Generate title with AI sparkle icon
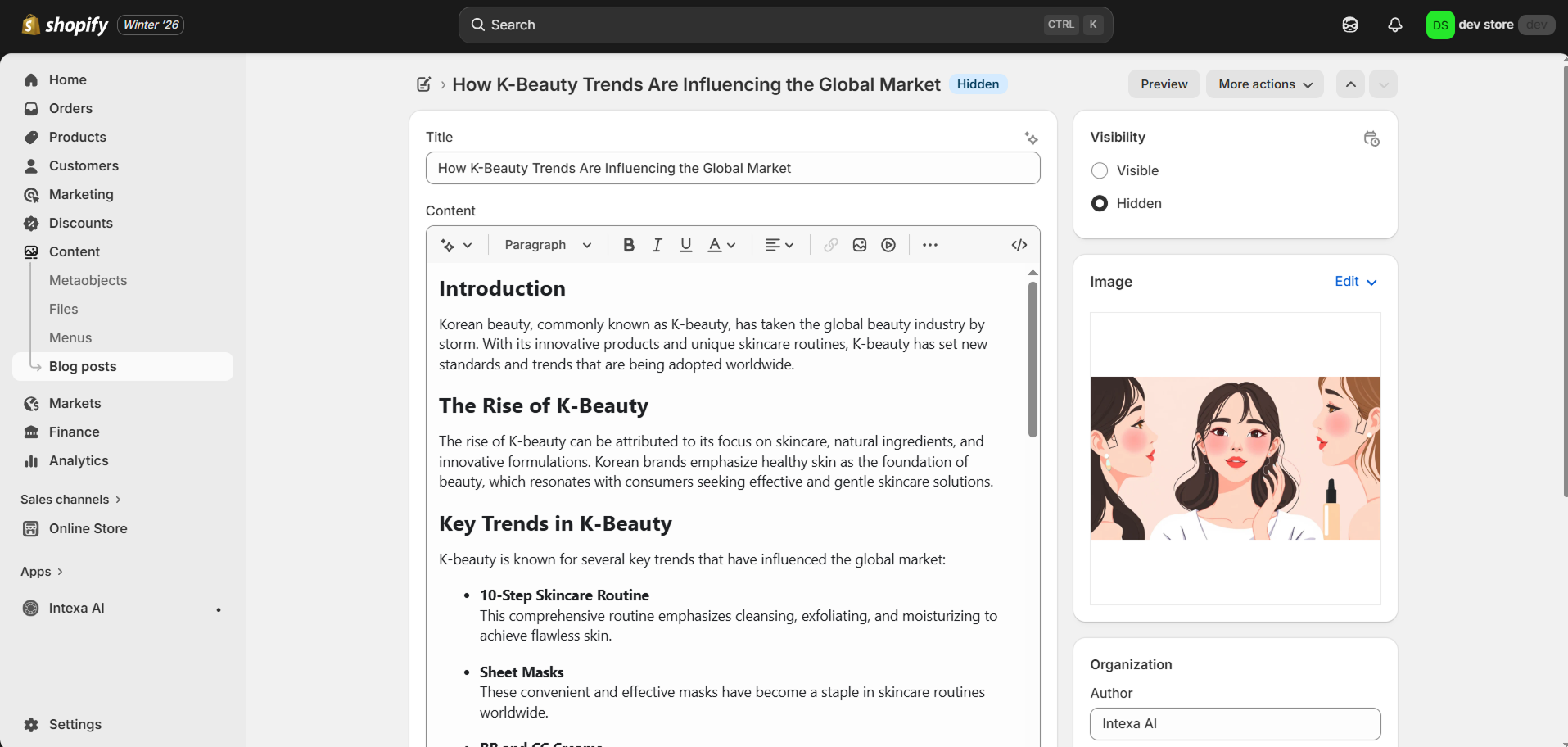 coord(1031,138)
